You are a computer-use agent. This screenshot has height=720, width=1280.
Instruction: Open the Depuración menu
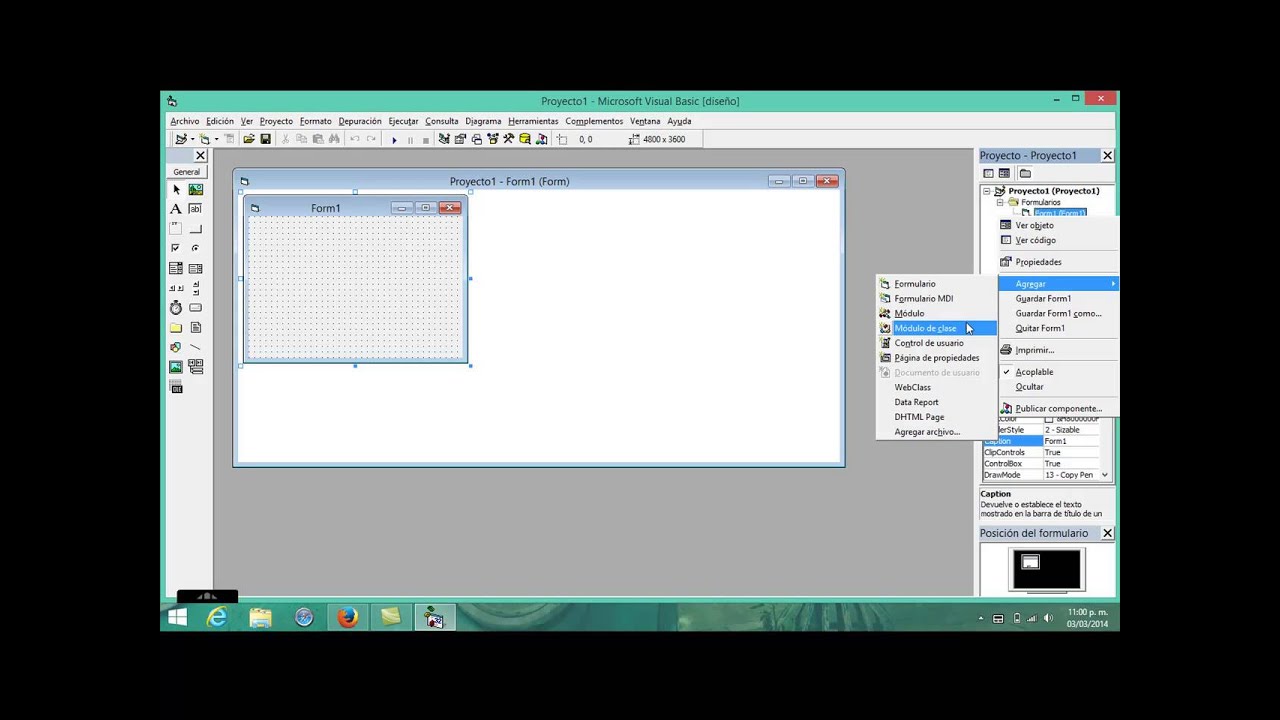[x=360, y=121]
